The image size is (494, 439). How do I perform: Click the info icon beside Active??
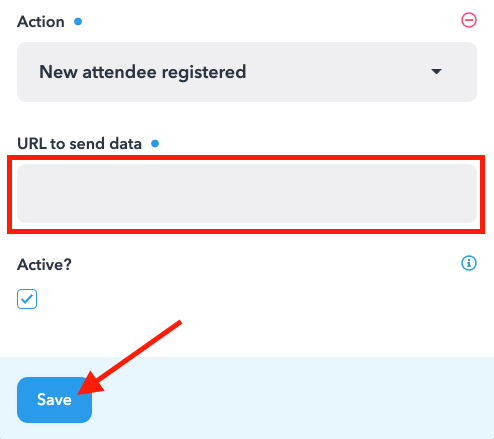click(469, 263)
